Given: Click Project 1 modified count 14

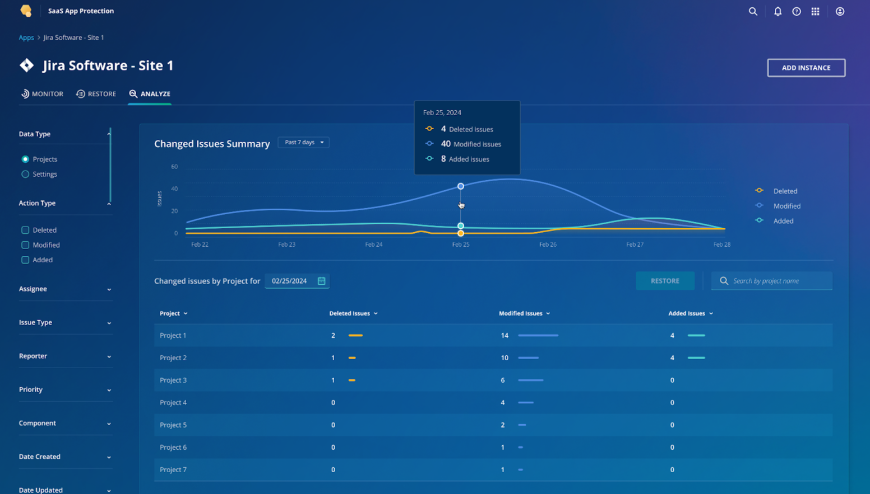Looking at the screenshot, I should pyautogui.click(x=504, y=335).
